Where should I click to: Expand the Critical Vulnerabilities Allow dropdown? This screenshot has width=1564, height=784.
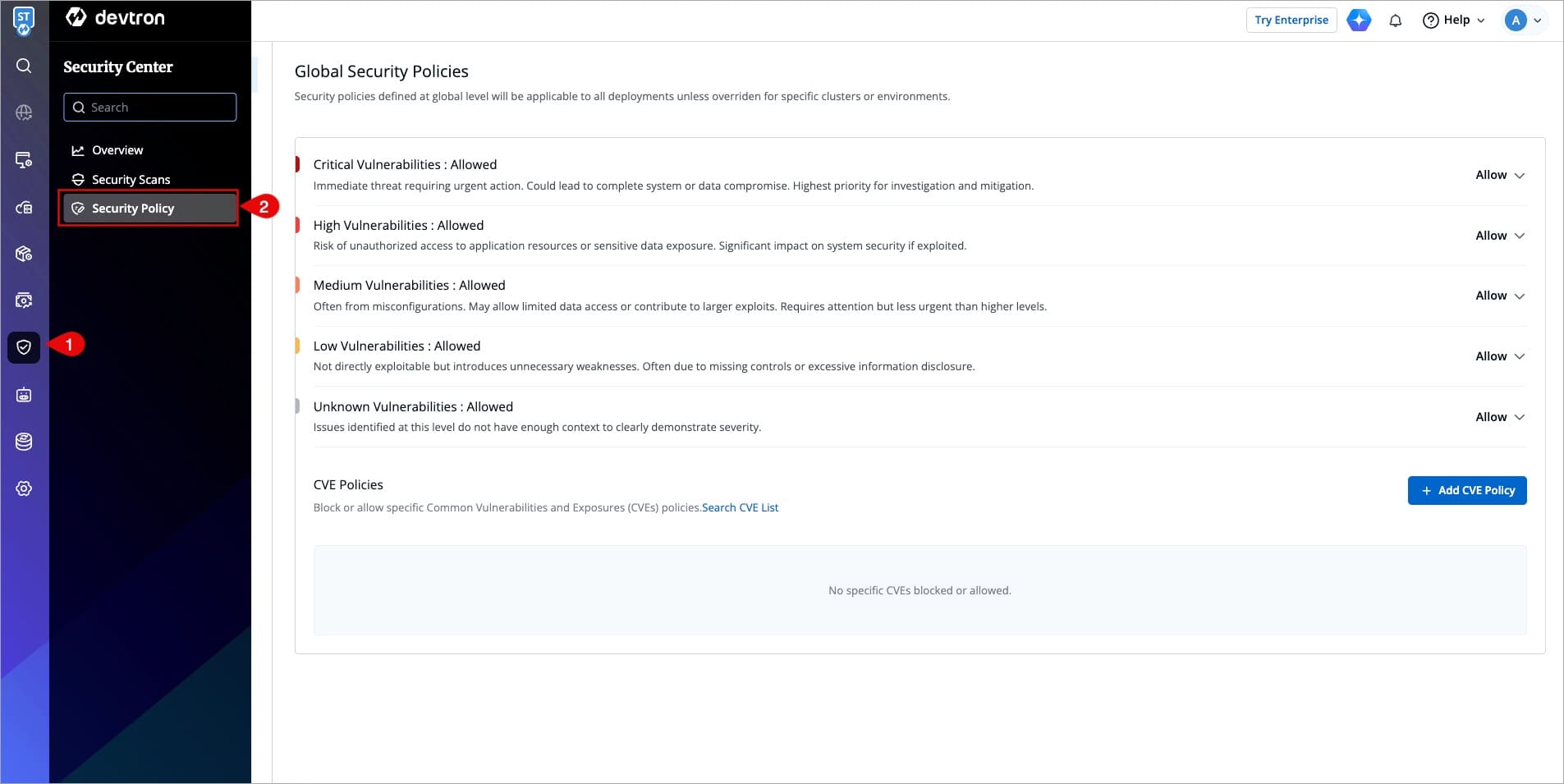point(1499,175)
